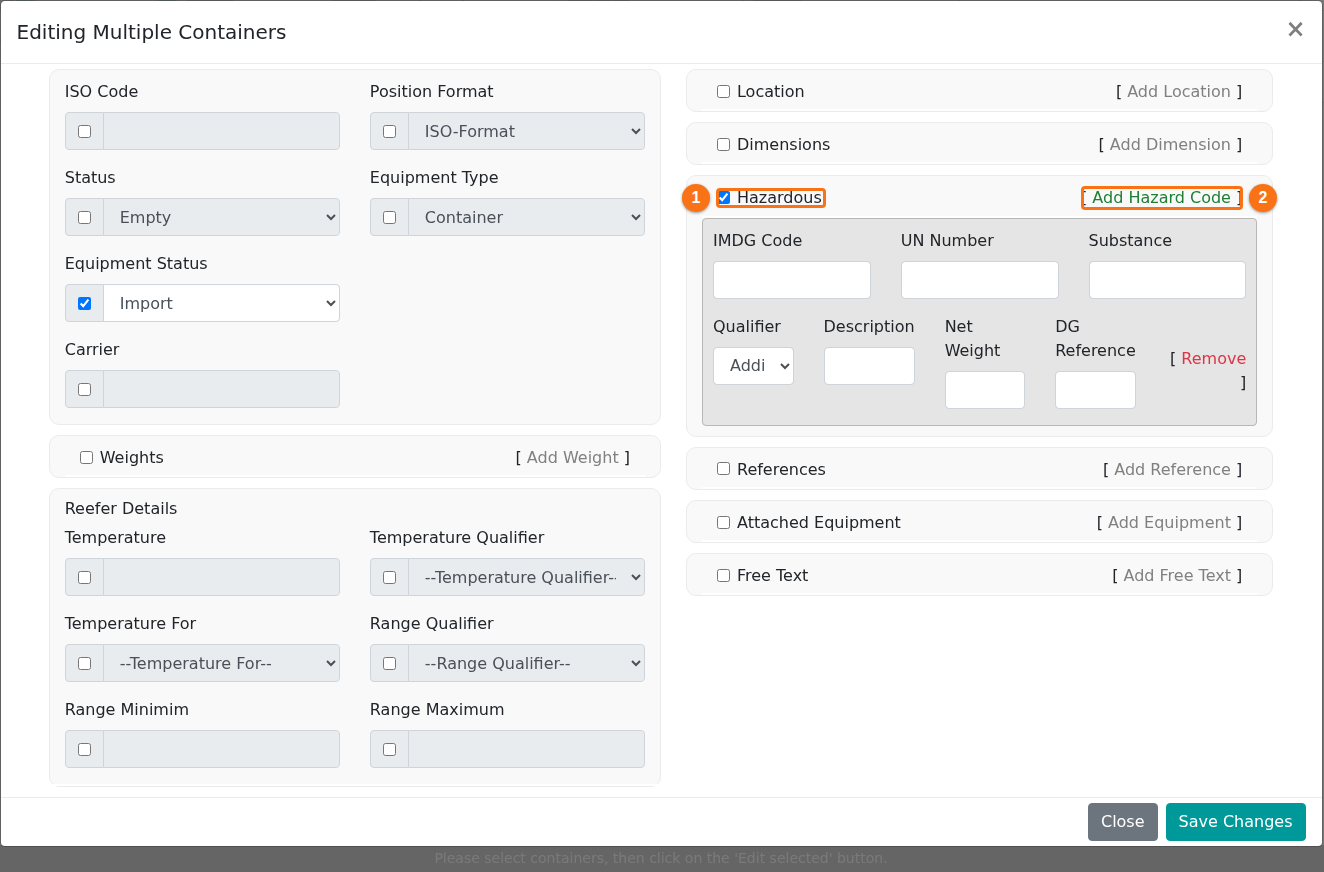
Task: Expand the Equipment Type Container dropdown
Action: coord(526,217)
